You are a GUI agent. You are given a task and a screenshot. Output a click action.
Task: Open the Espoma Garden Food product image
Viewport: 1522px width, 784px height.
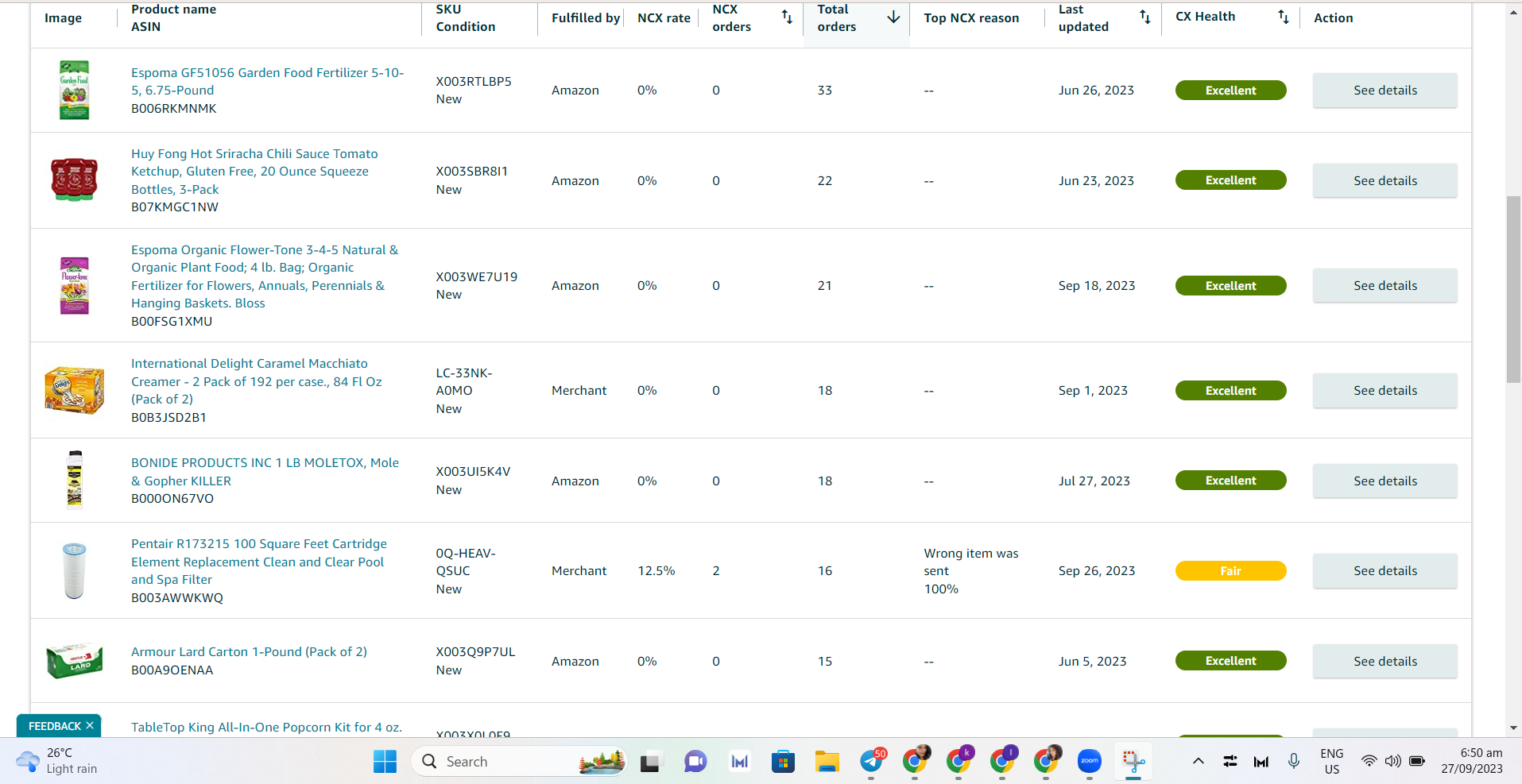(74, 91)
